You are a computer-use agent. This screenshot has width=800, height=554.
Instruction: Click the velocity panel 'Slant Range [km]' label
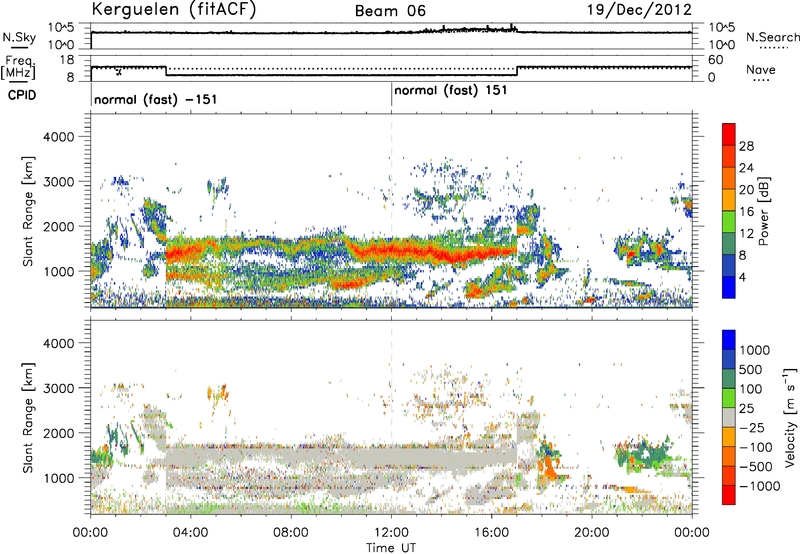pos(28,418)
